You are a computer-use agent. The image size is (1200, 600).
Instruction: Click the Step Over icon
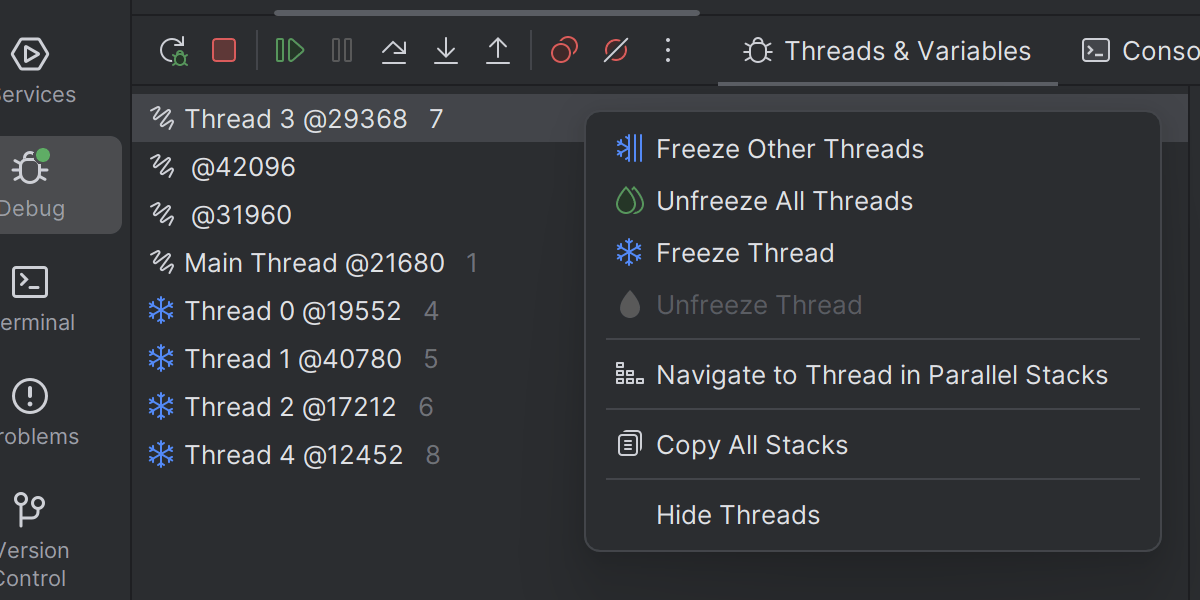[x=394, y=51]
